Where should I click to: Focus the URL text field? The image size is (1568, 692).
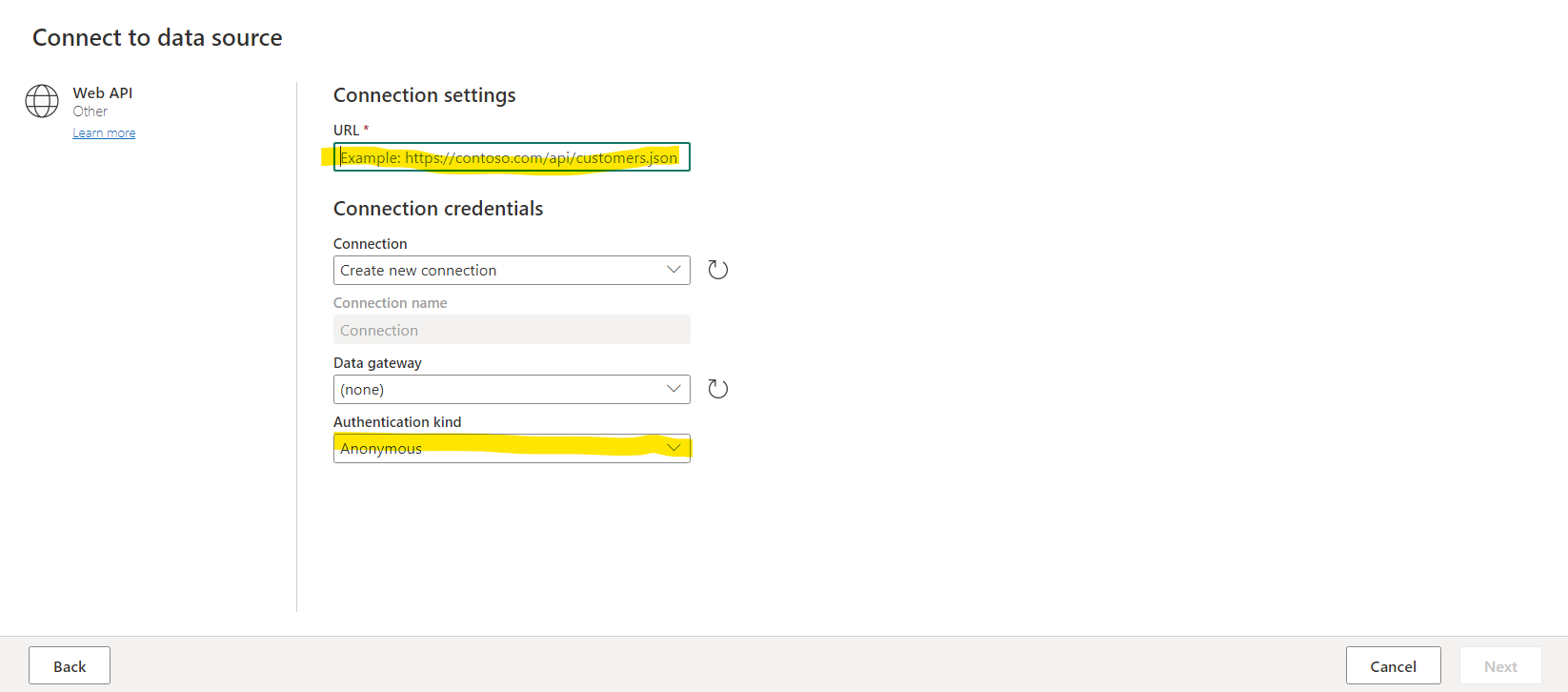pos(512,157)
